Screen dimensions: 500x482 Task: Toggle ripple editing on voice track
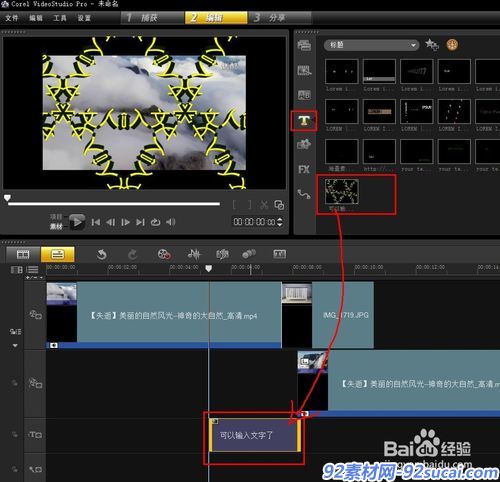15,469
